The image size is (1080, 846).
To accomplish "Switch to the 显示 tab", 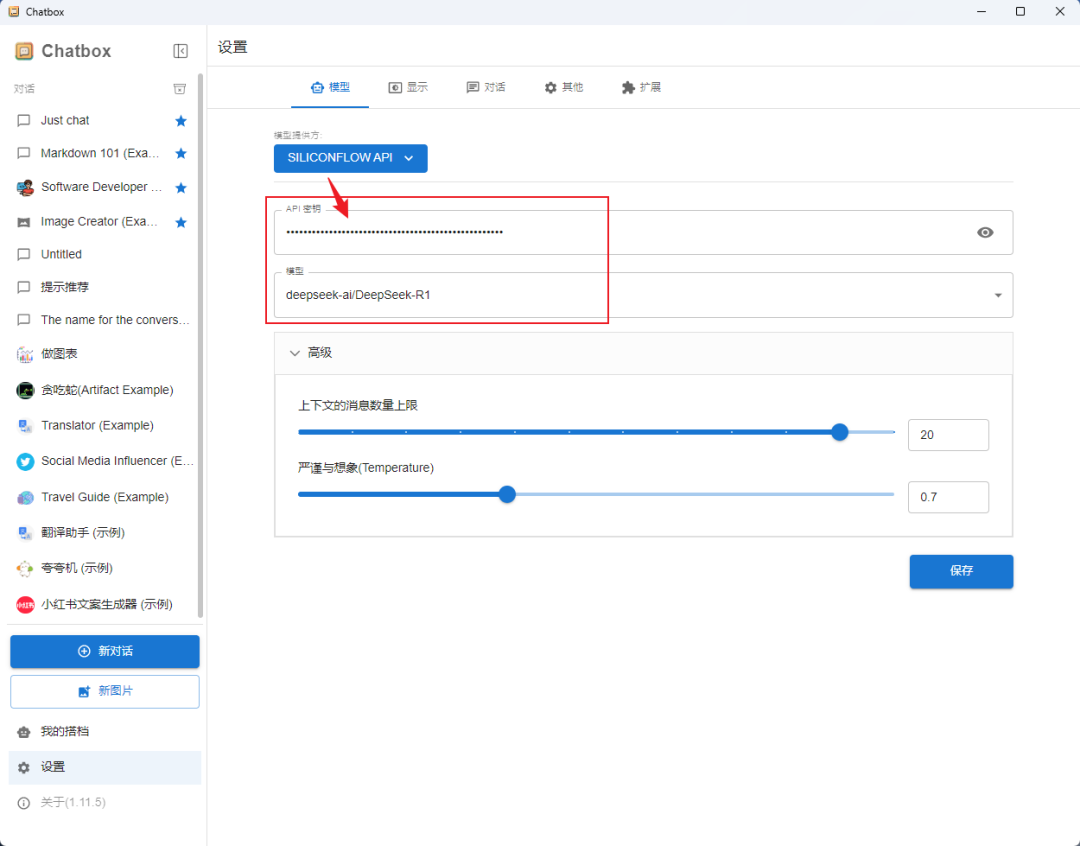I will (408, 87).
